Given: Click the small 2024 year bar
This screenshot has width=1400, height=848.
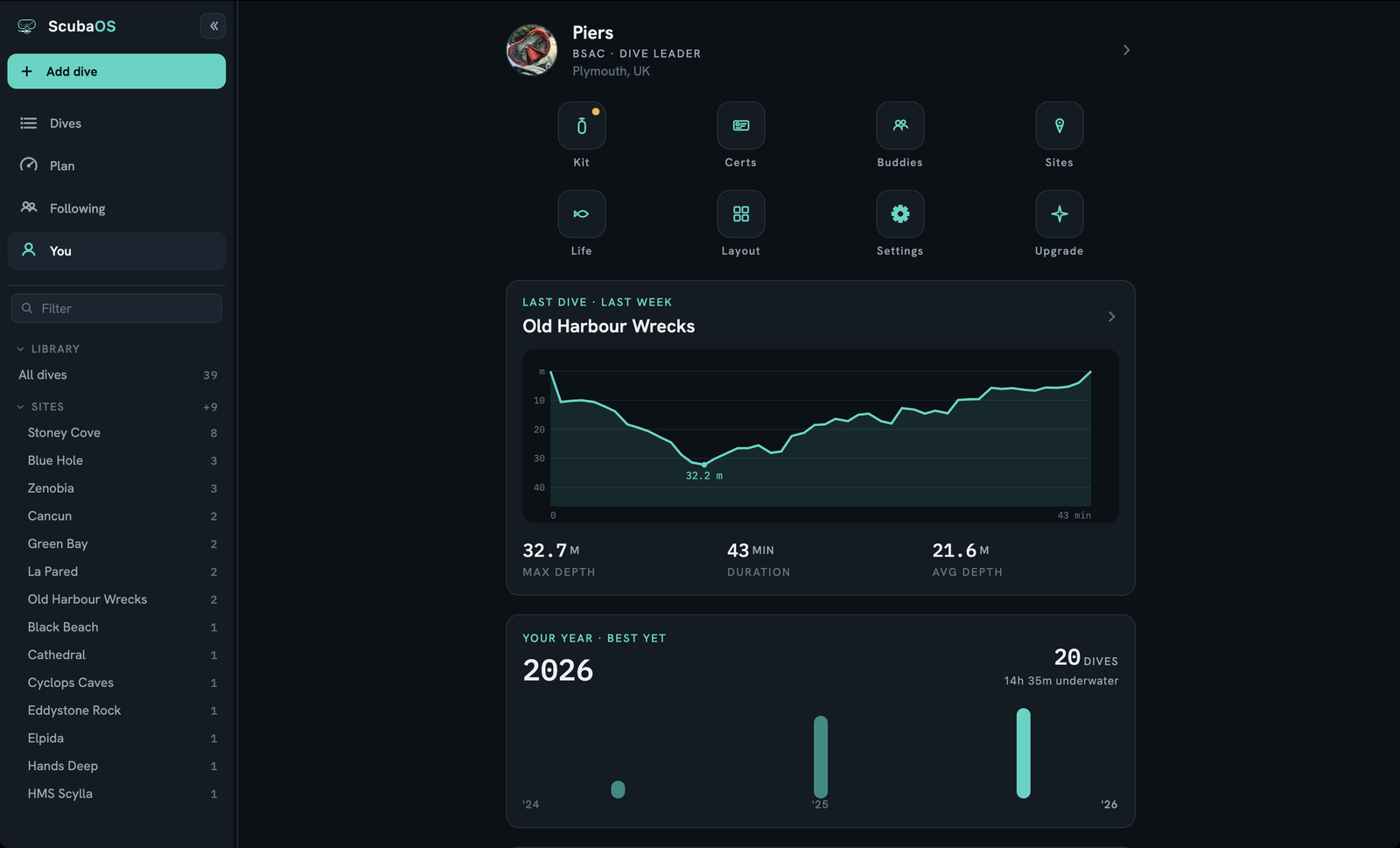Looking at the screenshot, I should click(x=618, y=789).
